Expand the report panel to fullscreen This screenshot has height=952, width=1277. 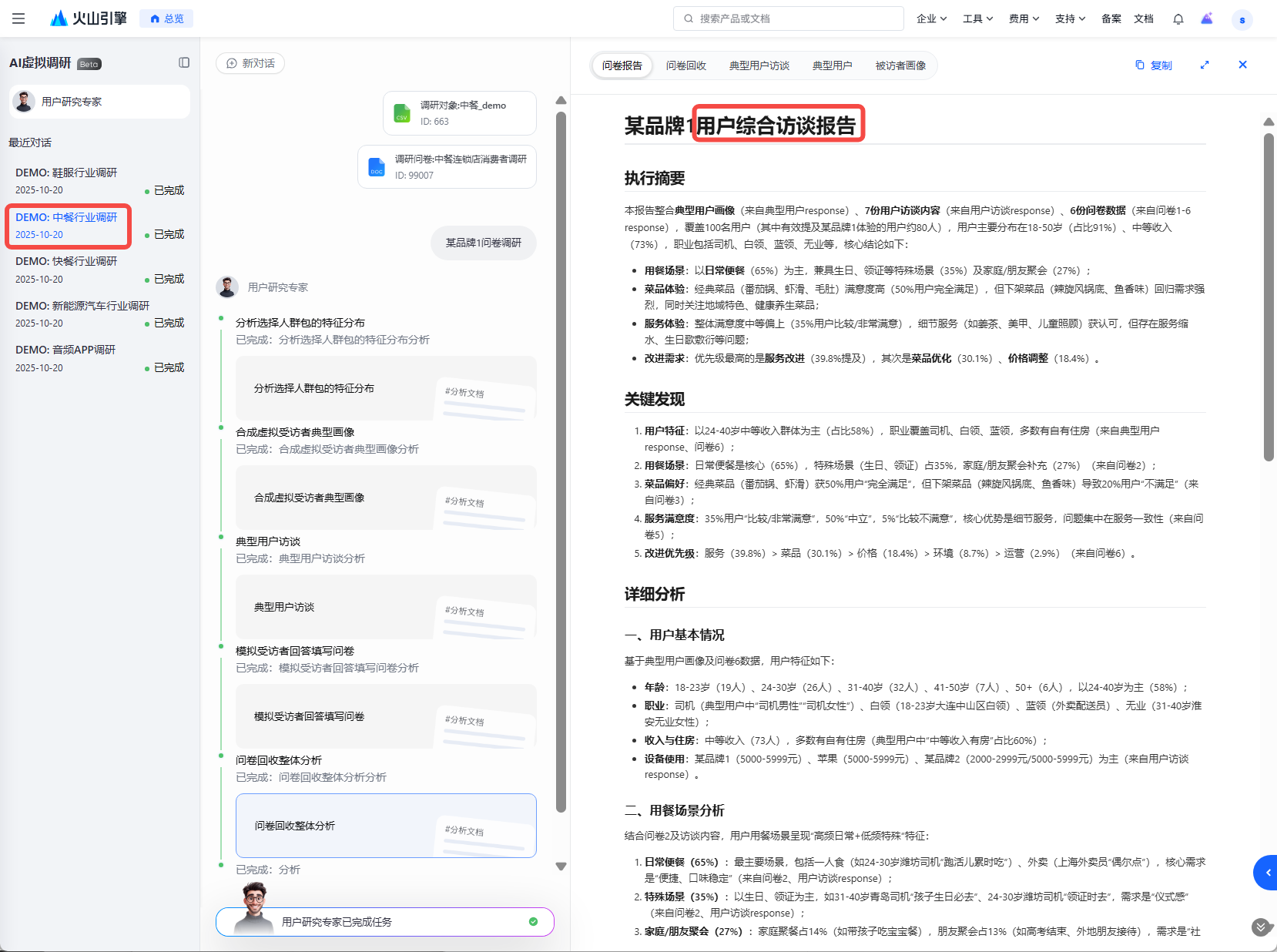1205,65
